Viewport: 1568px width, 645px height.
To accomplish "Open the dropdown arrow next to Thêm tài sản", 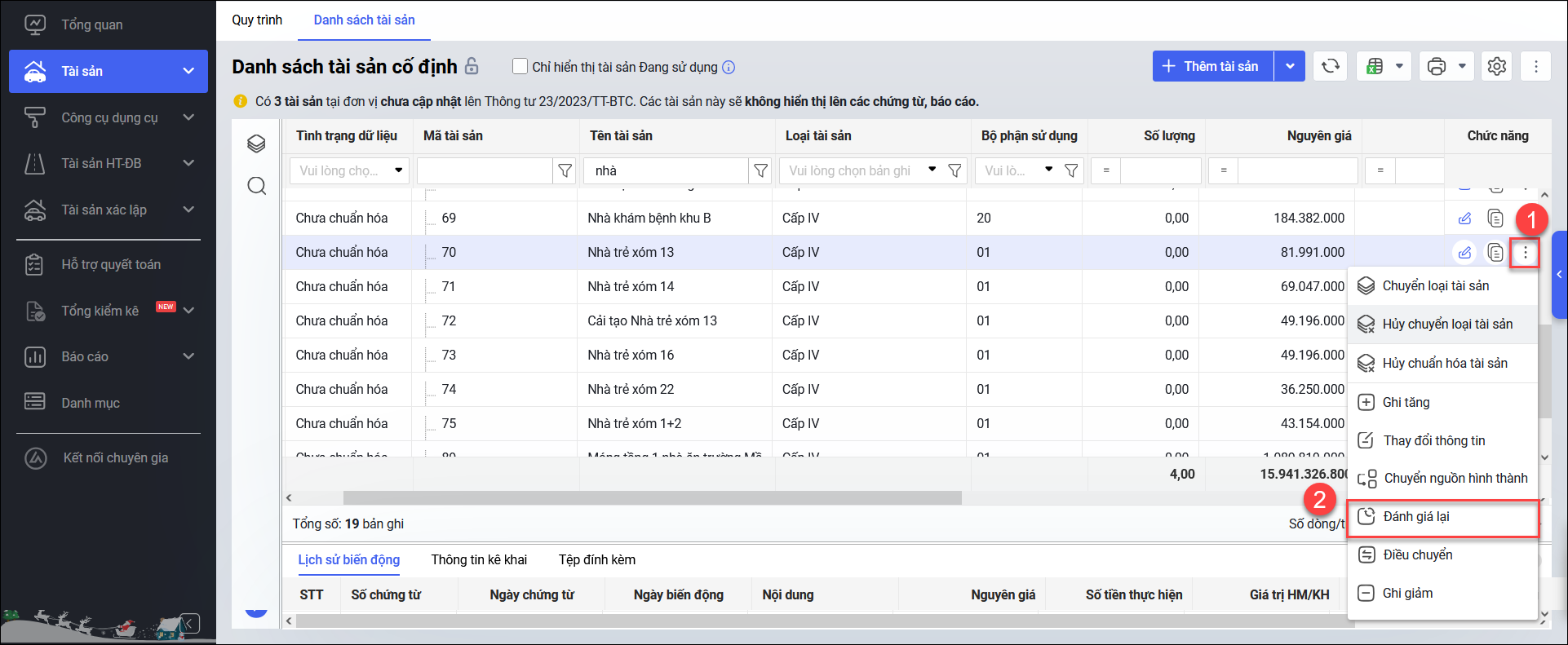I will coord(1290,66).
